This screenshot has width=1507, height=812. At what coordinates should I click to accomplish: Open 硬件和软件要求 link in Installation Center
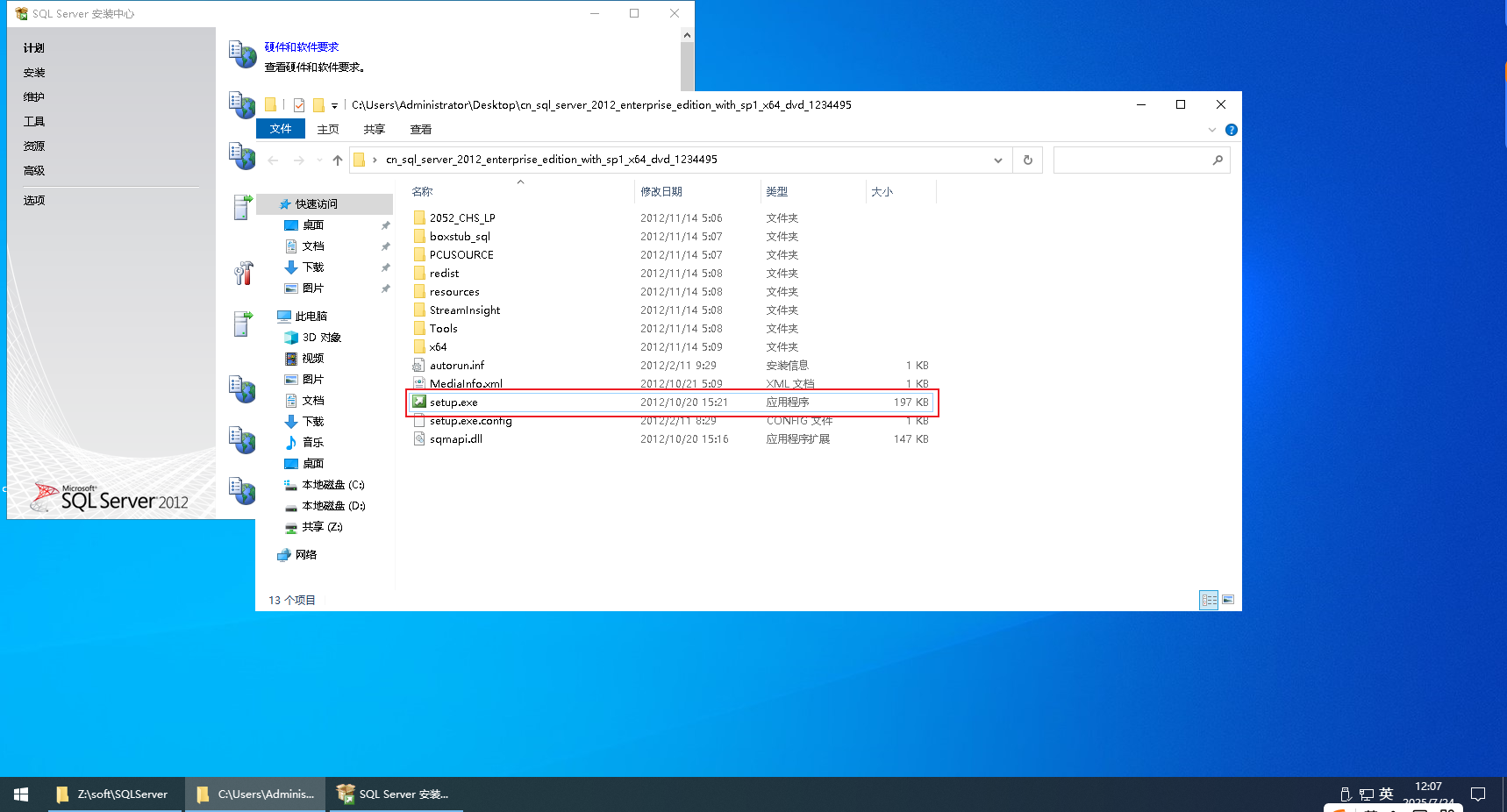click(302, 47)
